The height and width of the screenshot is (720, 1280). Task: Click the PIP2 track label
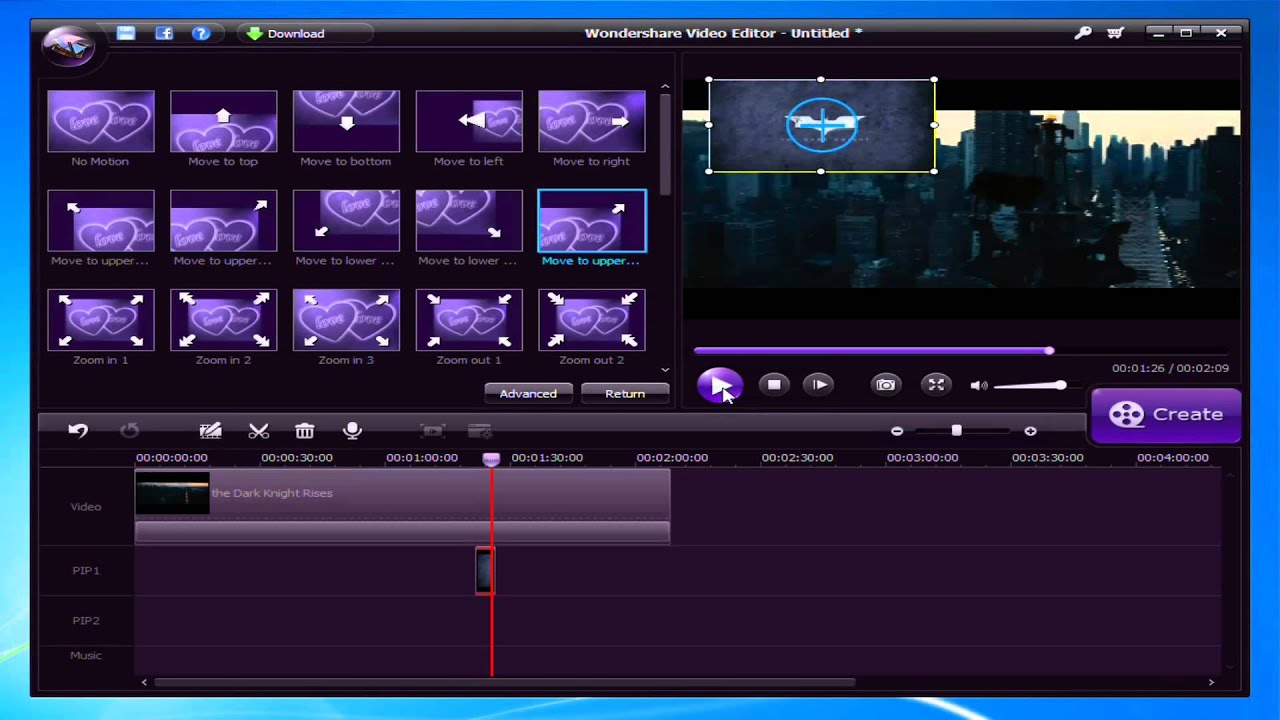86,621
